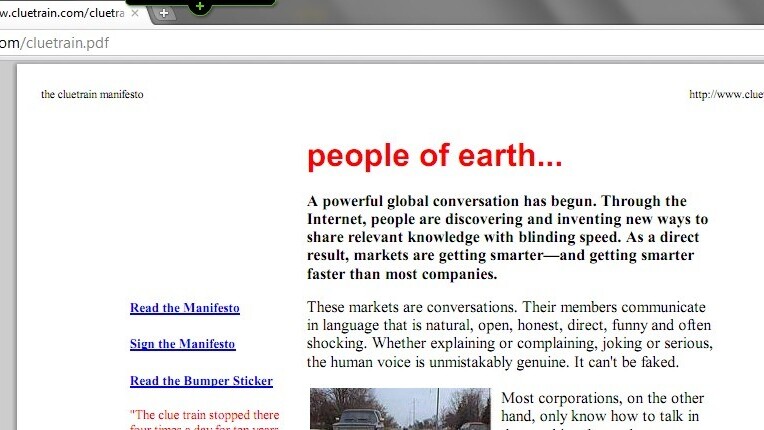This screenshot has width=764, height=430.
Task: Click the red 'clue train stopped there' quote
Action: pos(204,415)
